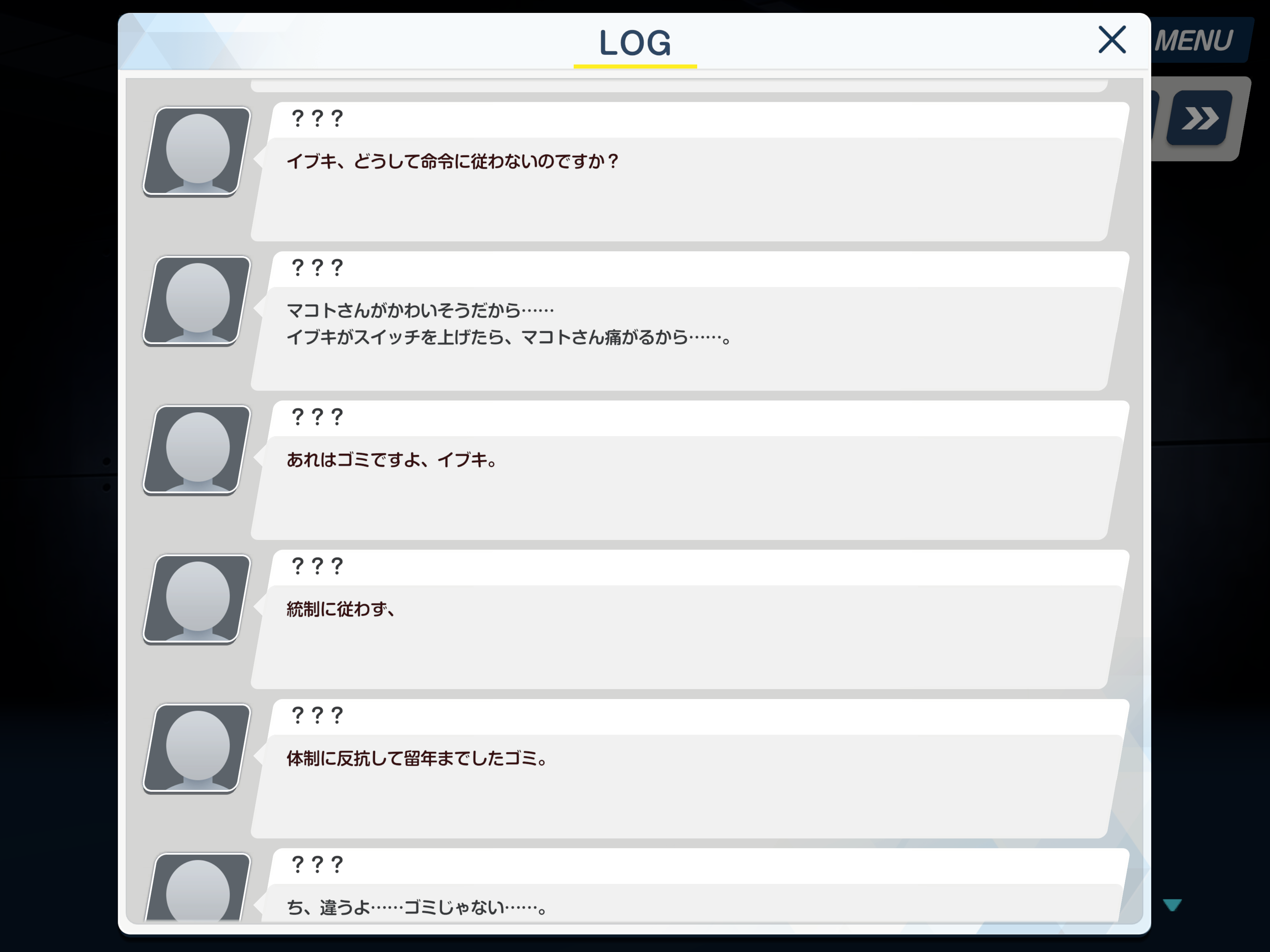Select avatar beside "体制に反抗して留年までしたゴミ。"
The image size is (1270, 952).
click(197, 749)
